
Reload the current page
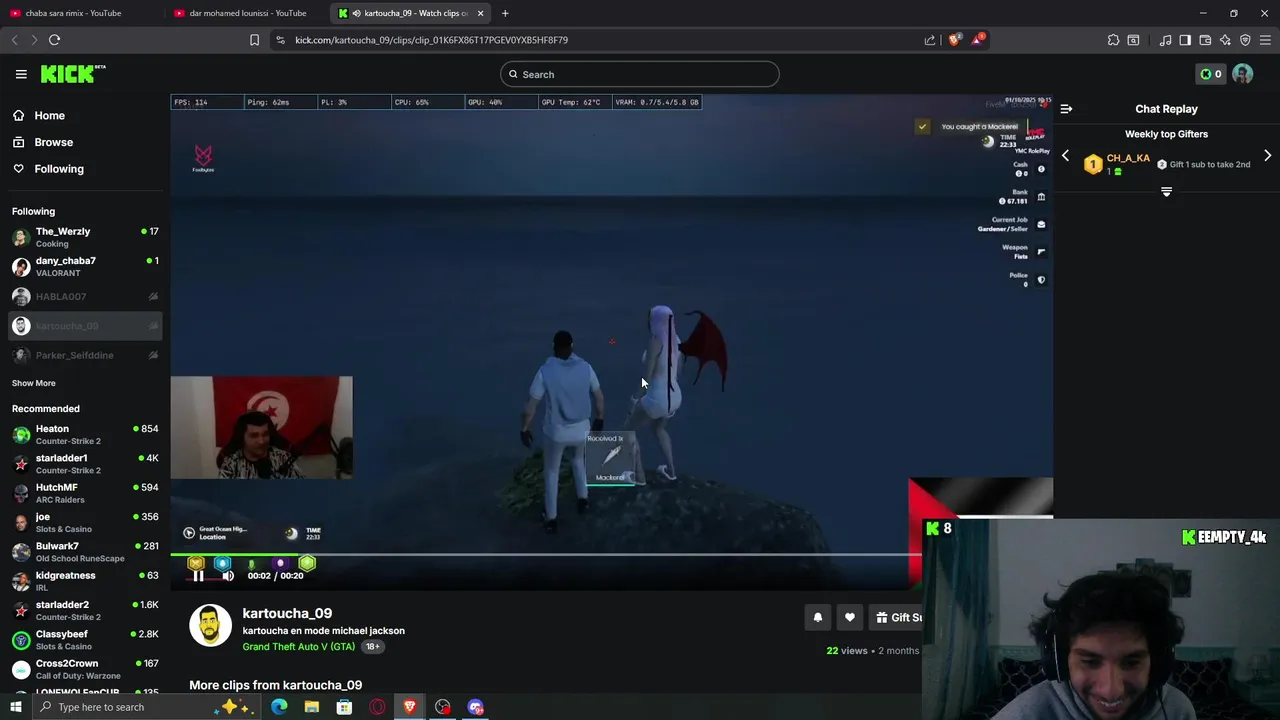54,40
